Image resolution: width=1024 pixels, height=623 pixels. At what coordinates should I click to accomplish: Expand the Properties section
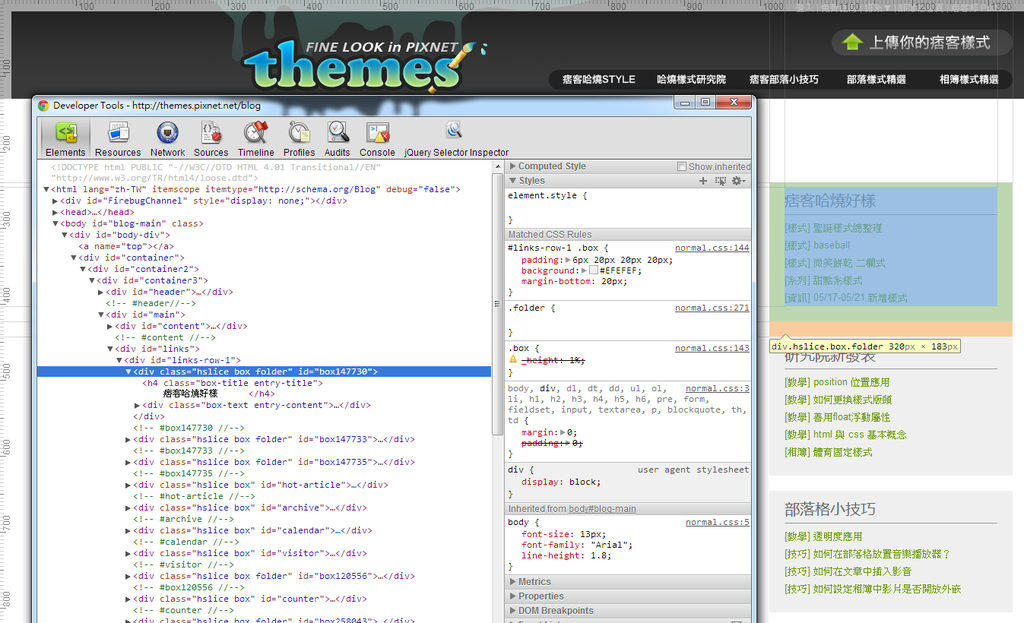click(513, 596)
